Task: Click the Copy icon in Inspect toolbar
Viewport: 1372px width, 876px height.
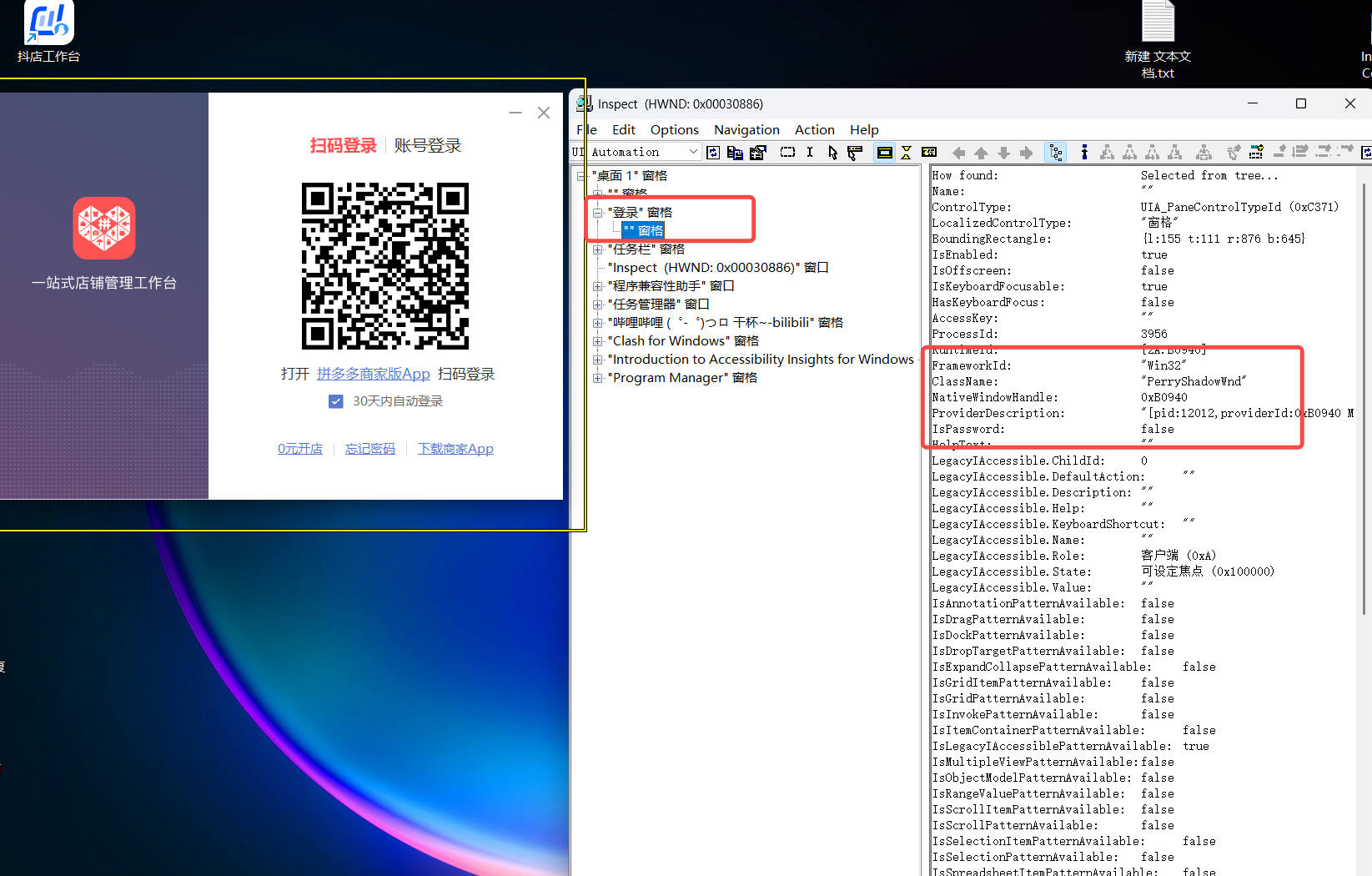Action: [735, 152]
